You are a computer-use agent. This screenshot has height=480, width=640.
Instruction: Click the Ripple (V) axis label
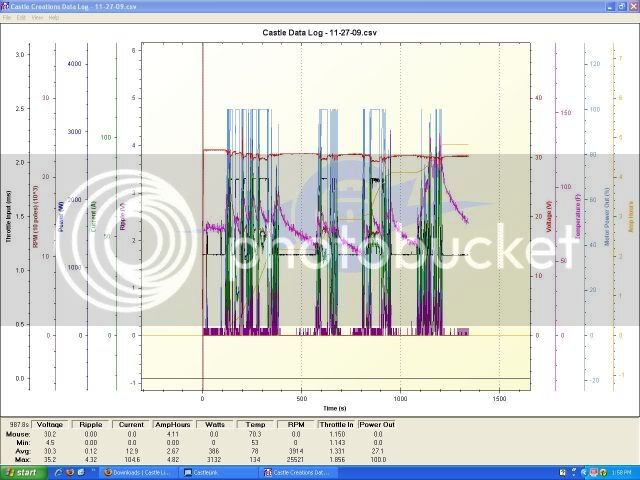point(122,216)
